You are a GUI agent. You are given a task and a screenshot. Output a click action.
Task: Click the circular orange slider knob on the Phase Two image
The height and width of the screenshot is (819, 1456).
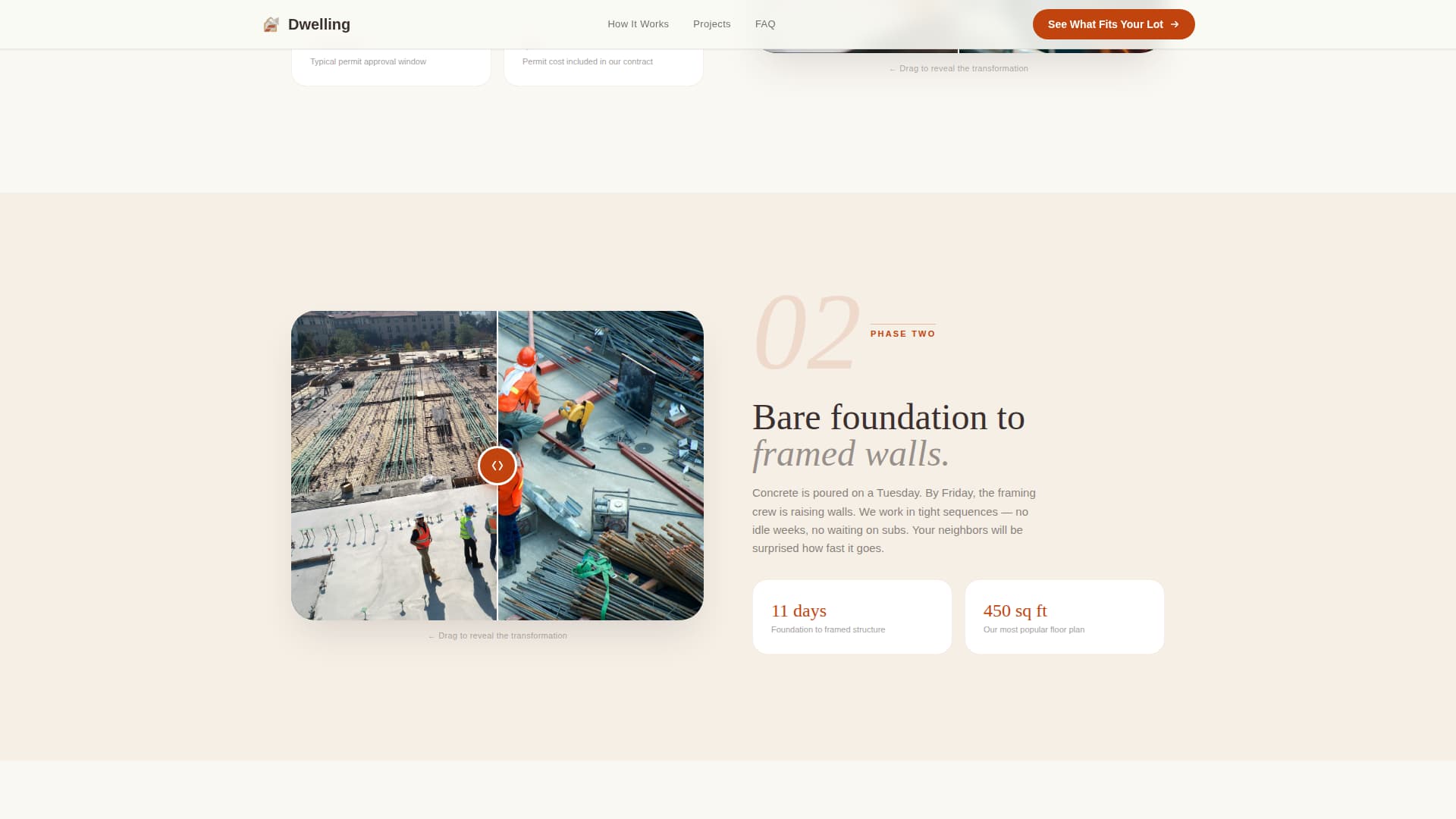497,465
